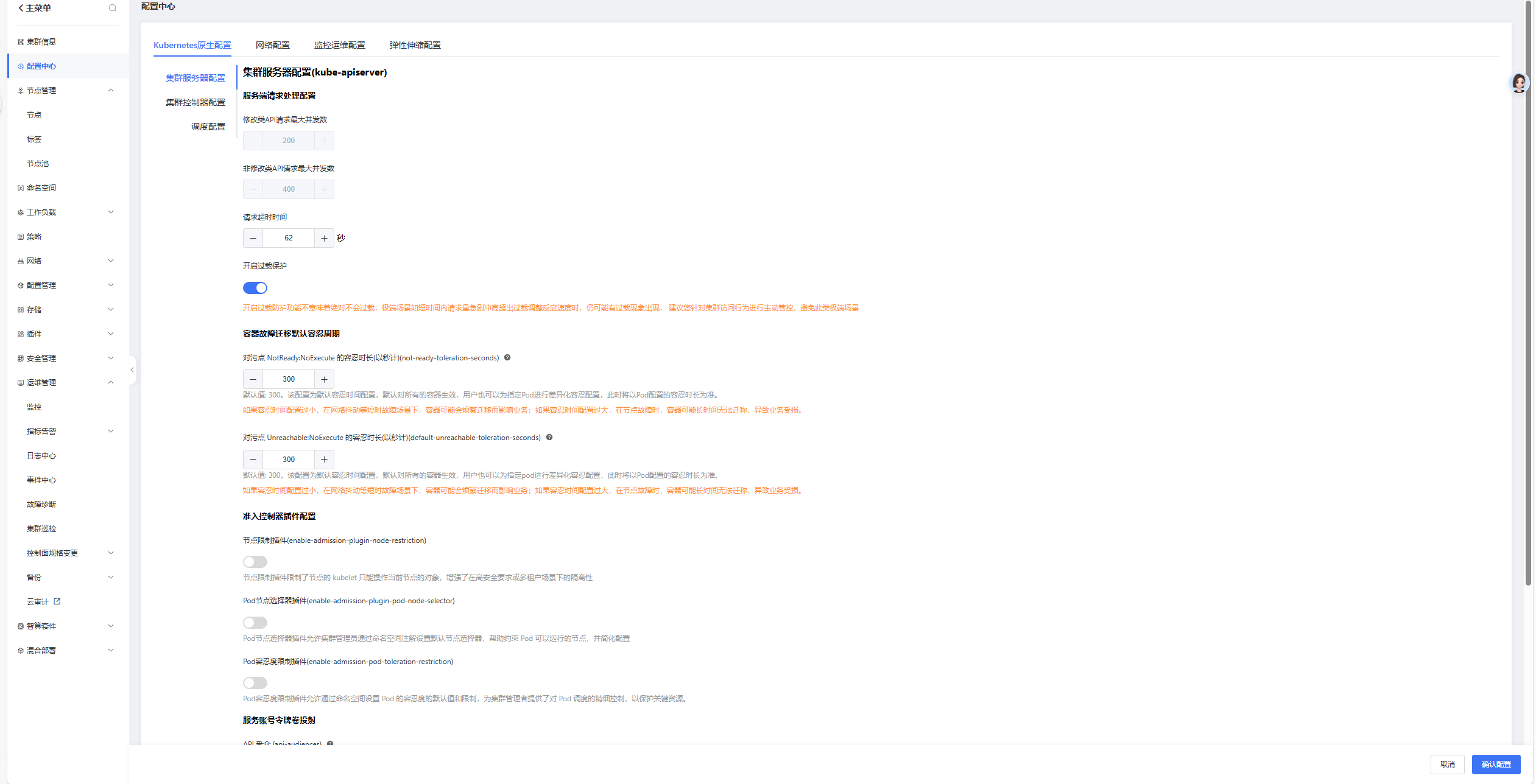Image resolution: width=1536 pixels, height=784 pixels.
Task: Click the assistant avatar icon at right
Action: click(x=1519, y=83)
